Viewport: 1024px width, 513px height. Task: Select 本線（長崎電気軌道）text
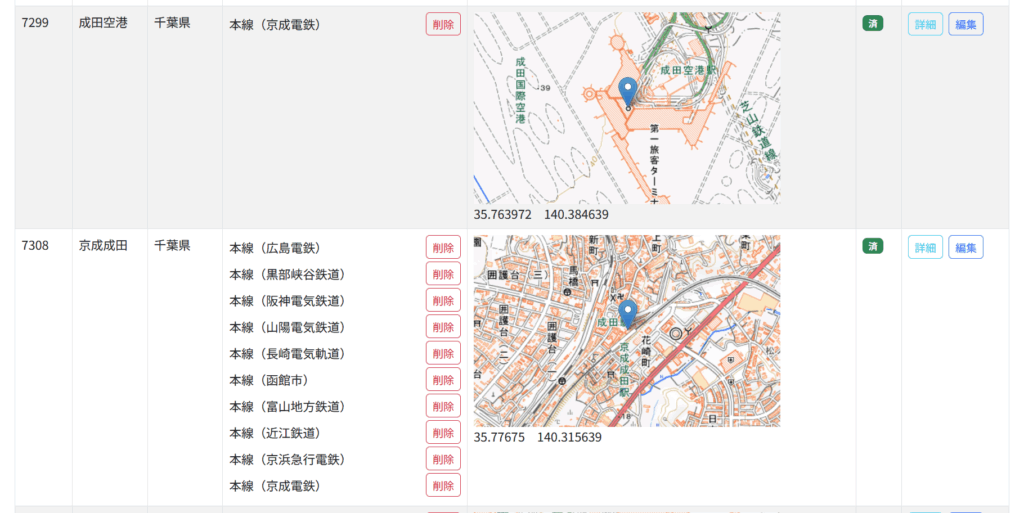click(290, 354)
